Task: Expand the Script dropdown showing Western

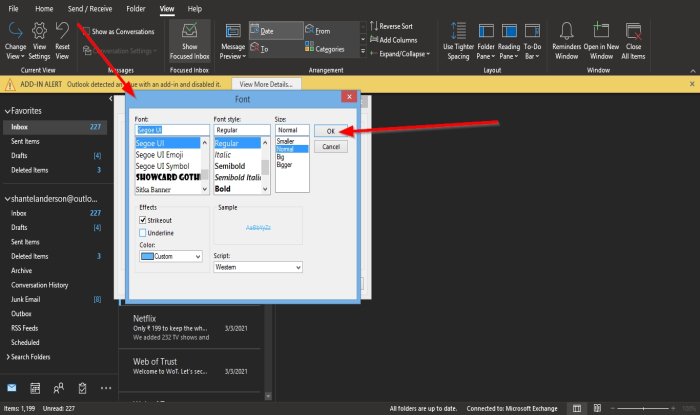Action: [257, 267]
